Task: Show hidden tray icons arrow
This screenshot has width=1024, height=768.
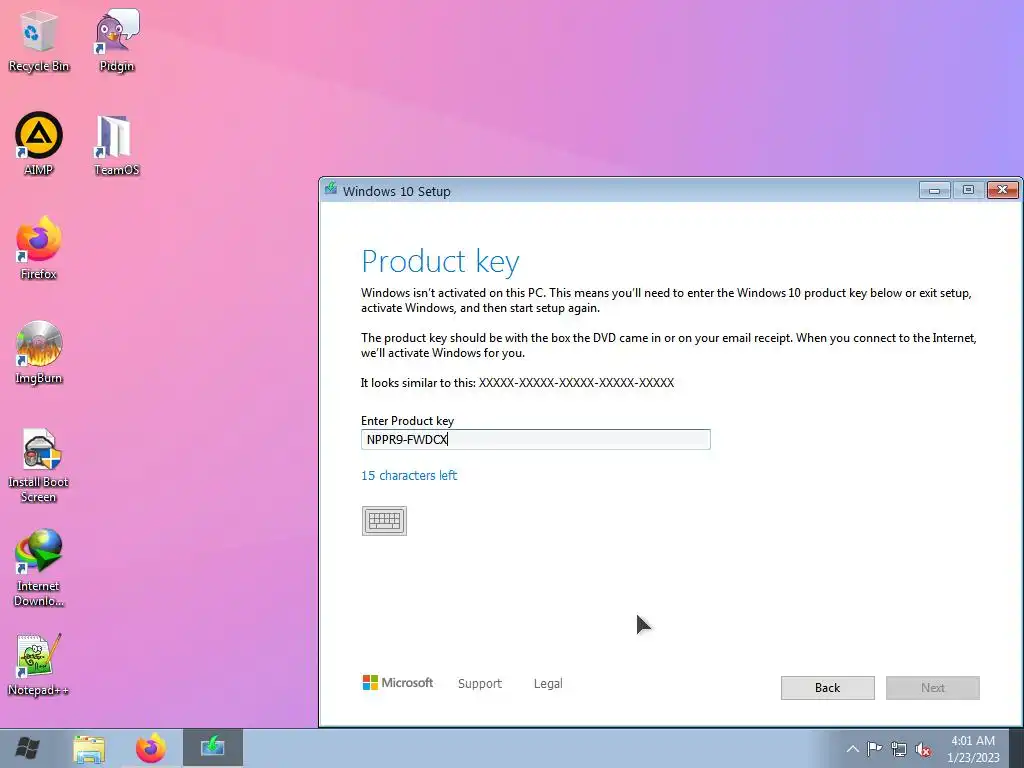Action: pyautogui.click(x=852, y=749)
